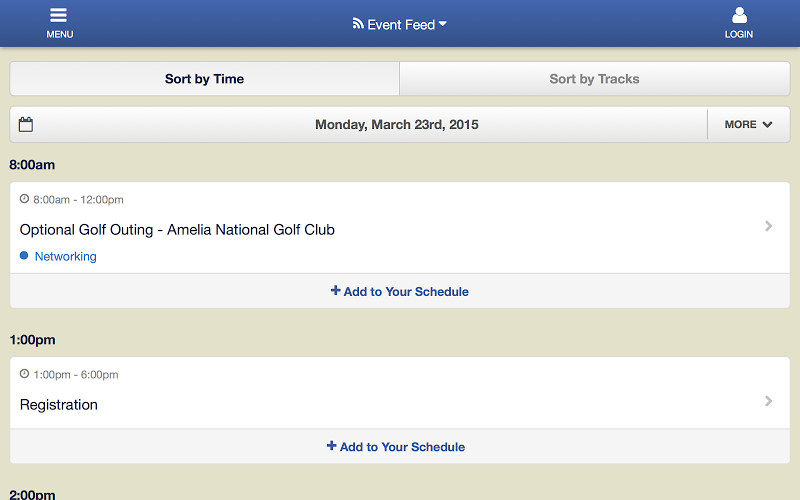
Task: Click plus icon in Registration Add to Schedule
Action: [x=332, y=446]
